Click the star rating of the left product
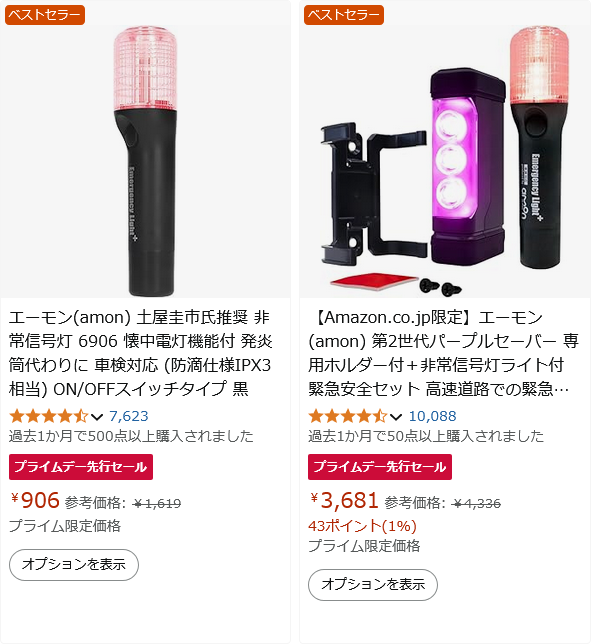The height and width of the screenshot is (644, 592). click(49, 416)
